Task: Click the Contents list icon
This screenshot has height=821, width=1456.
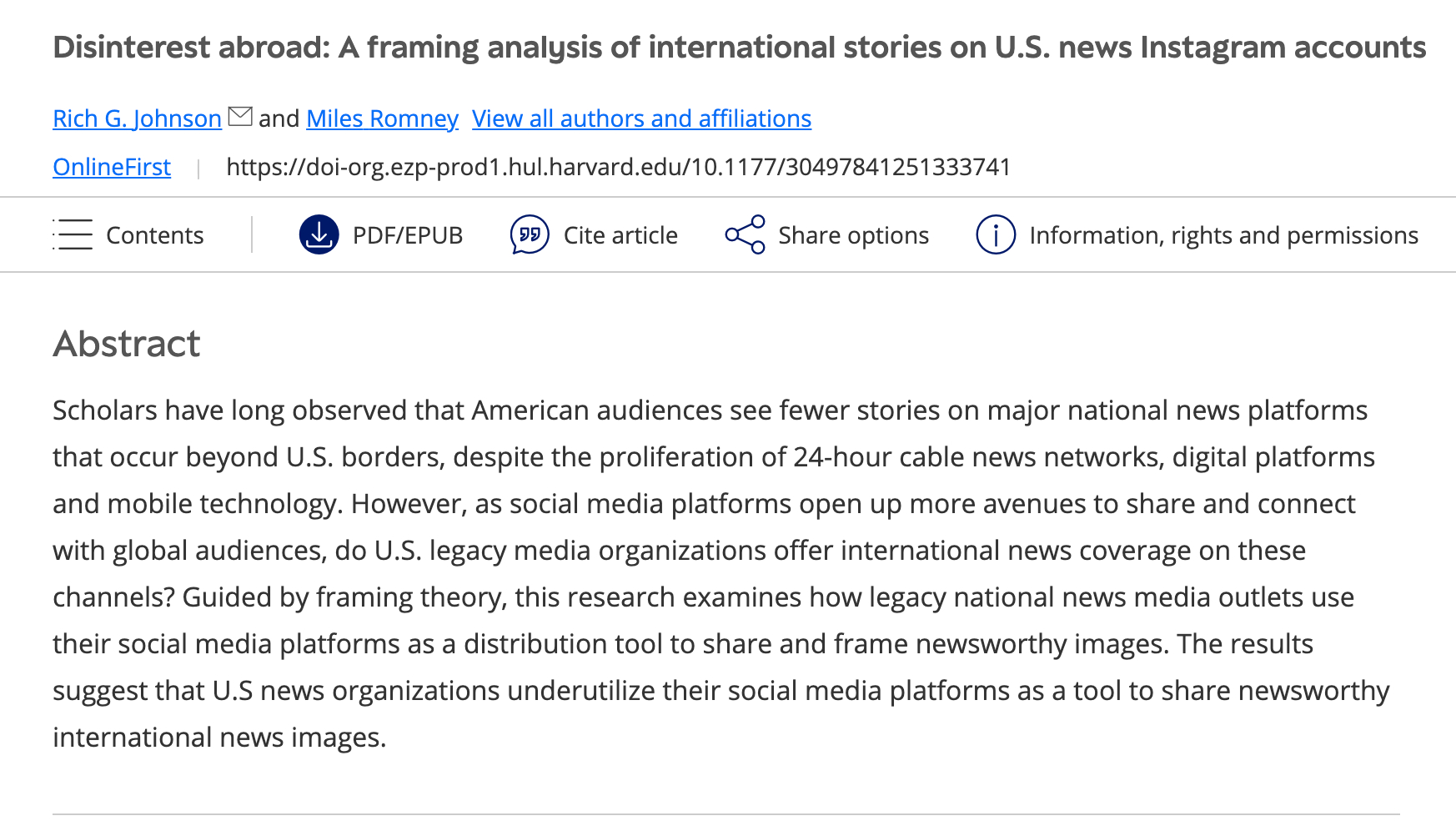Action: tap(73, 234)
